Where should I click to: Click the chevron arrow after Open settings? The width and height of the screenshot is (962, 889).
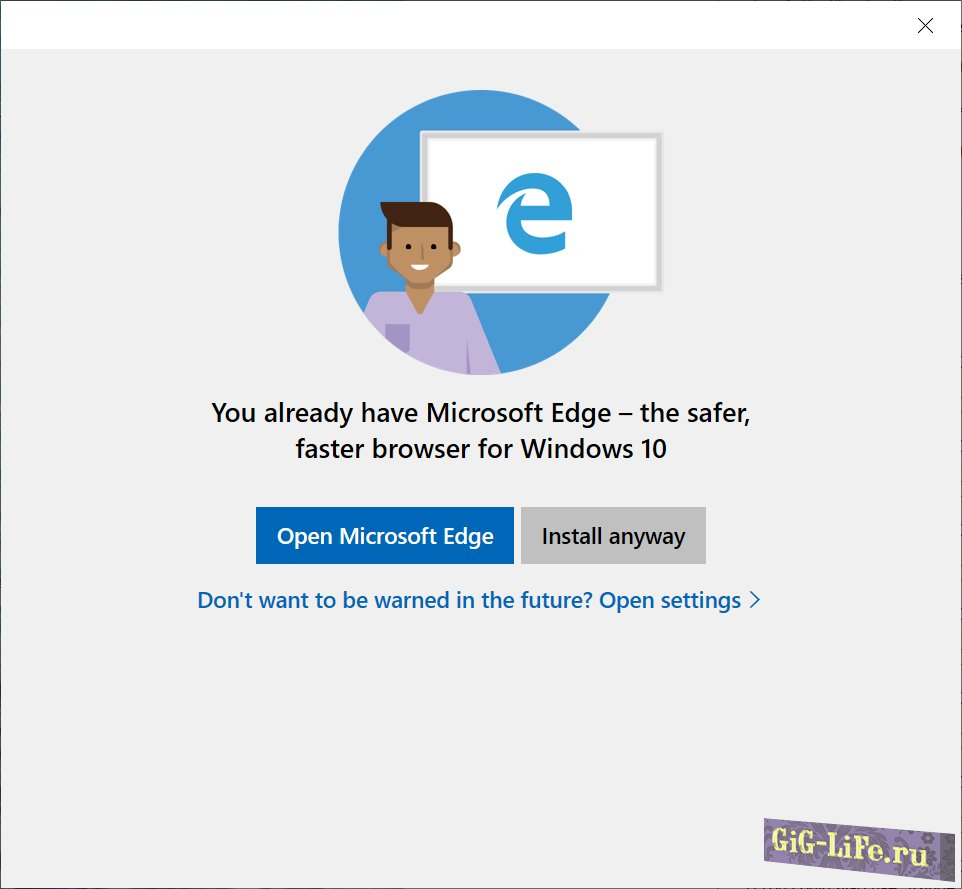[755, 600]
